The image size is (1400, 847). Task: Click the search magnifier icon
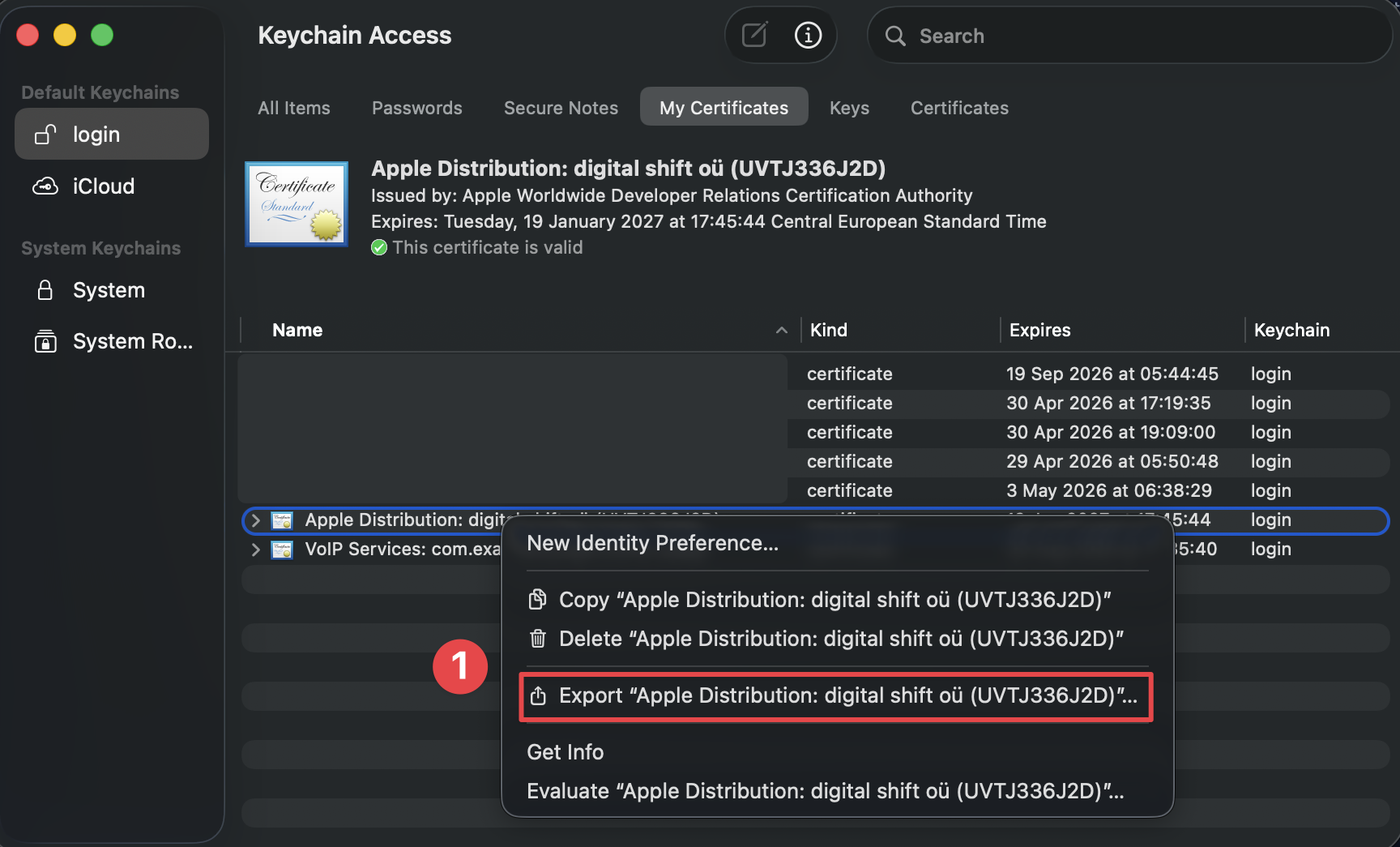pos(894,36)
